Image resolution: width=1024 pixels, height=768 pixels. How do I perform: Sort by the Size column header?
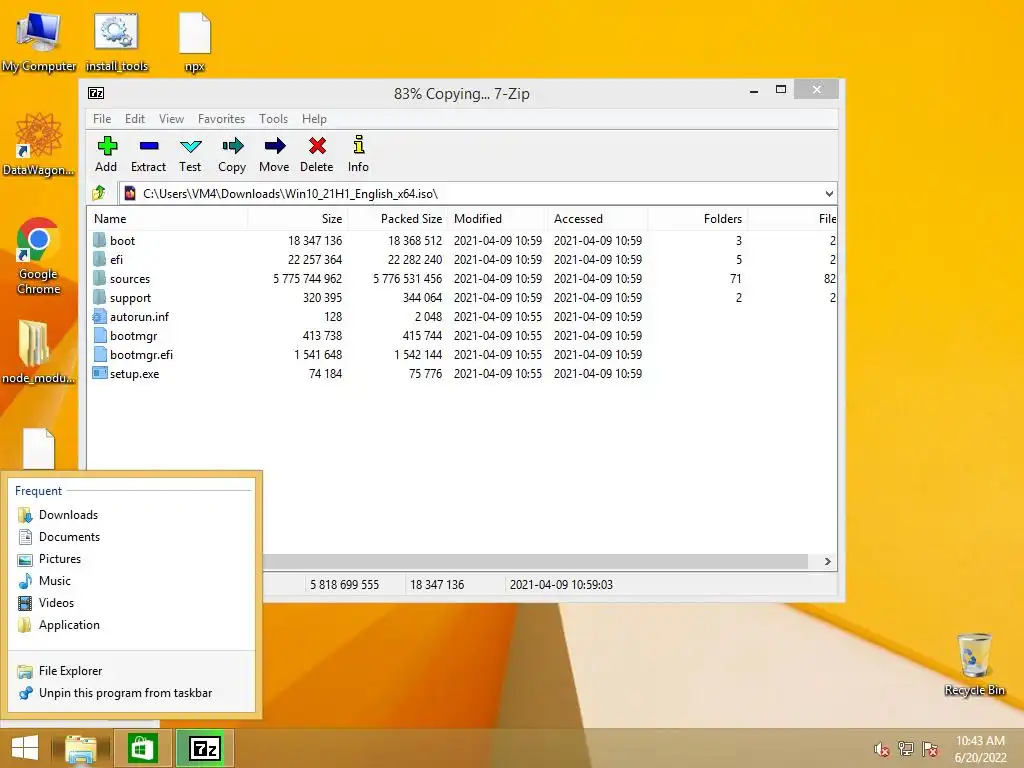pyautogui.click(x=297, y=219)
